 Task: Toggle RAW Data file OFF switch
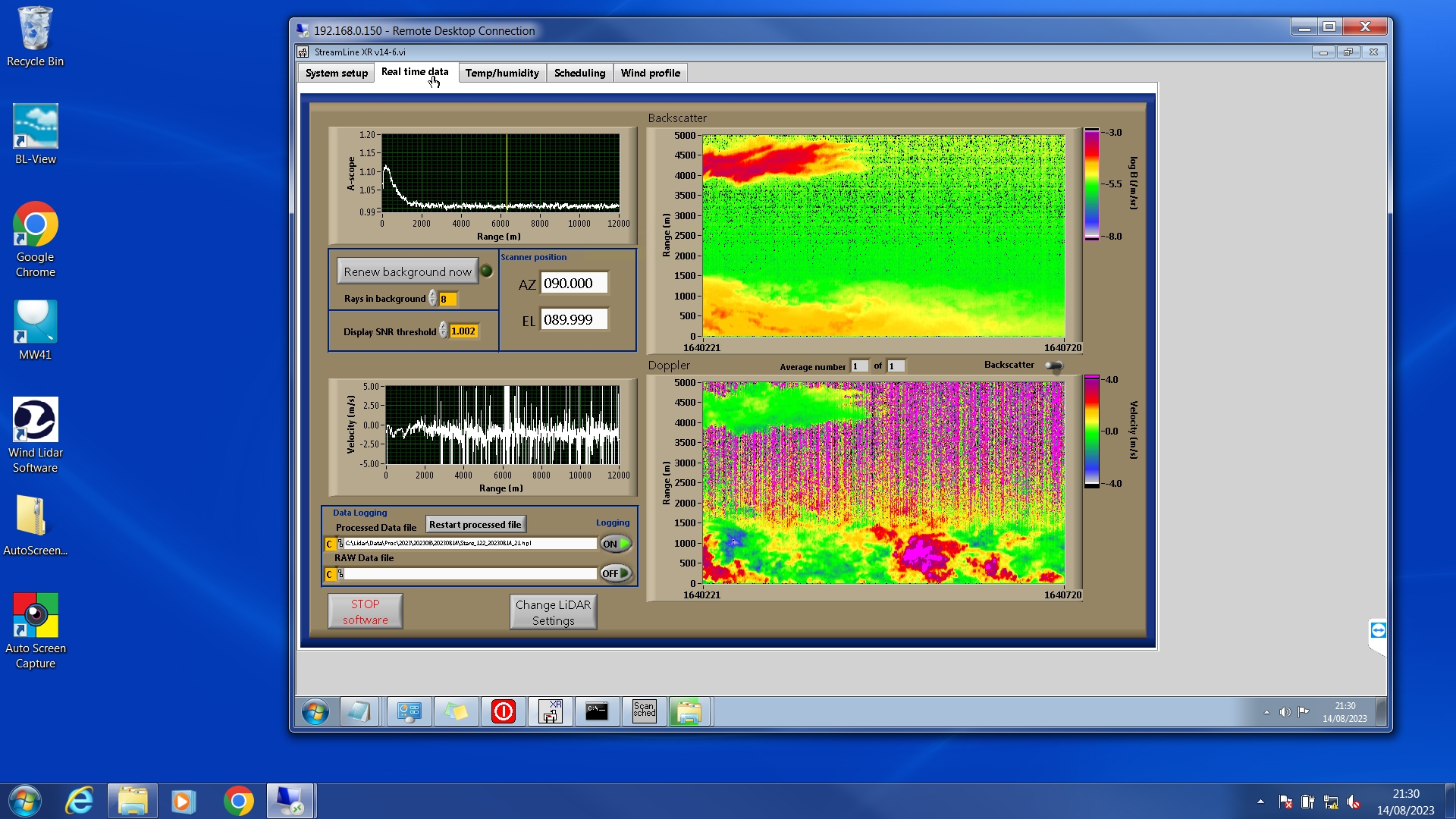point(615,573)
